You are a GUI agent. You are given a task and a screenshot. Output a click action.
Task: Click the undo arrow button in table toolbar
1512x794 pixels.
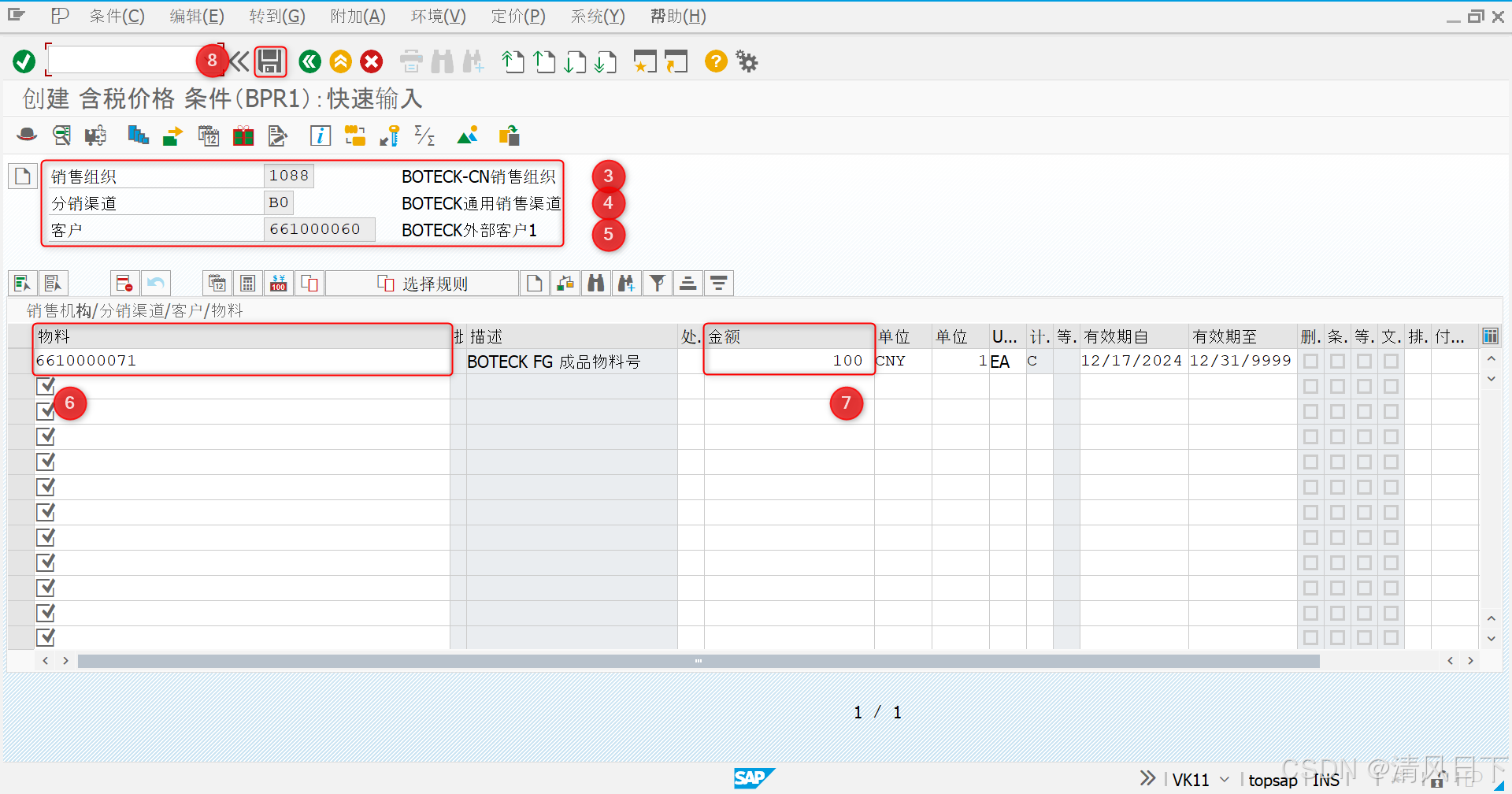pyautogui.click(x=156, y=283)
